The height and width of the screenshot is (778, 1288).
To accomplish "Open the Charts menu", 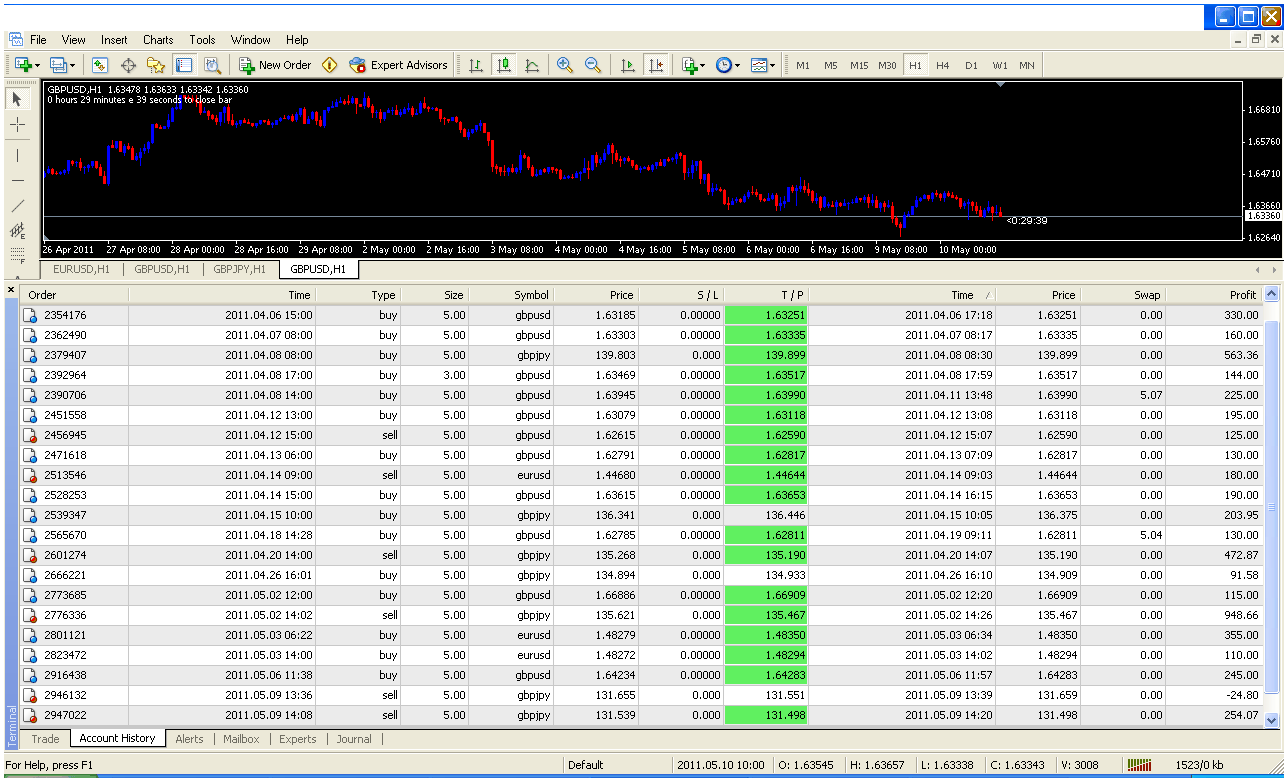I will (158, 40).
